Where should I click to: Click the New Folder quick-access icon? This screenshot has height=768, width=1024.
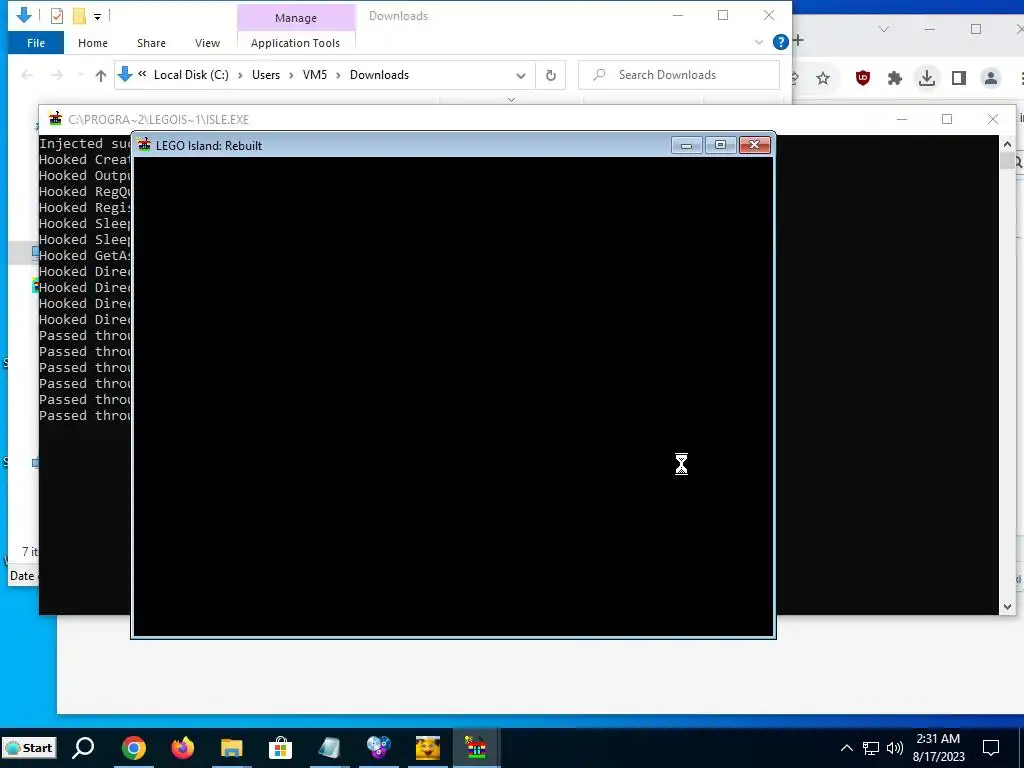click(x=79, y=16)
